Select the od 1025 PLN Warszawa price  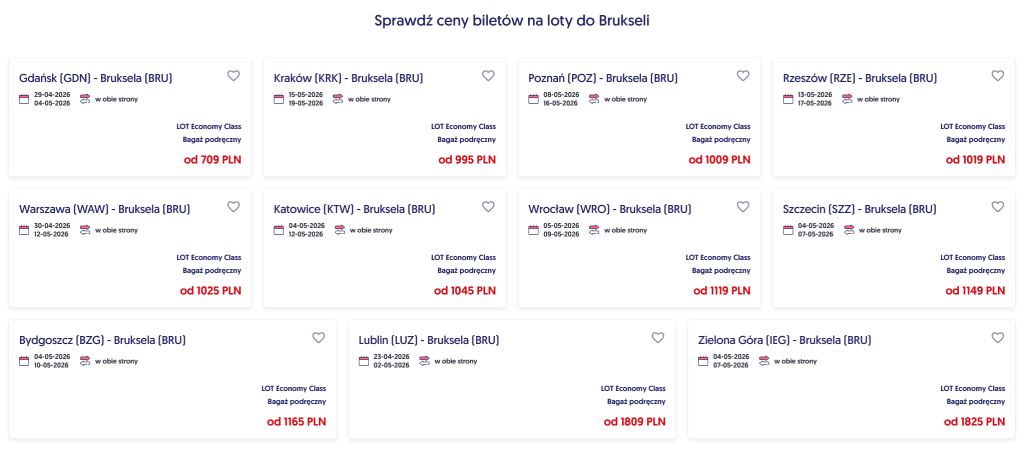click(211, 291)
